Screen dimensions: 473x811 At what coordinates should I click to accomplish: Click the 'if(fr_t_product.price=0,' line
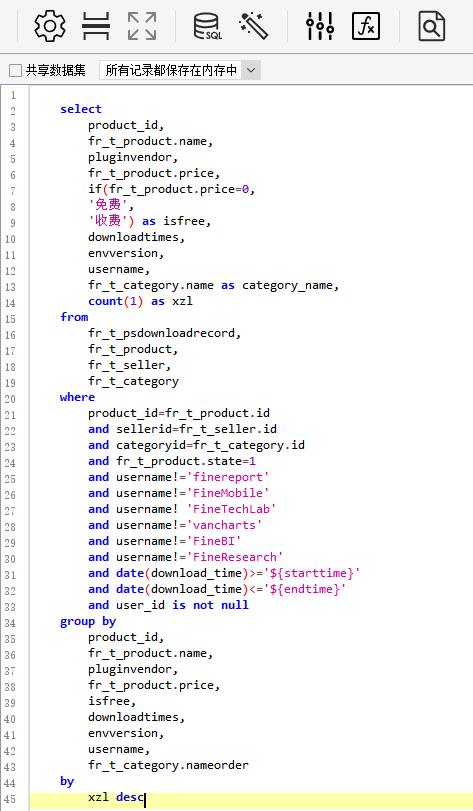(x=172, y=189)
